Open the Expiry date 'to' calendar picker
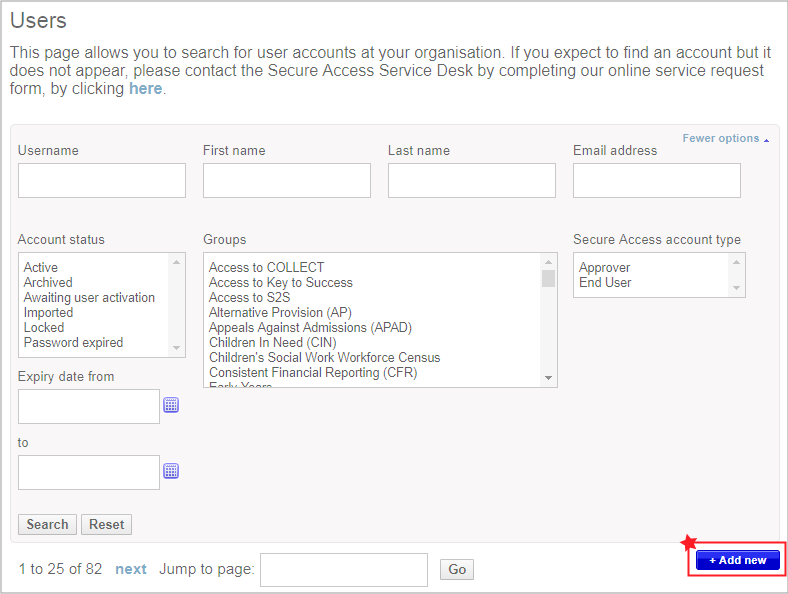 pos(171,471)
